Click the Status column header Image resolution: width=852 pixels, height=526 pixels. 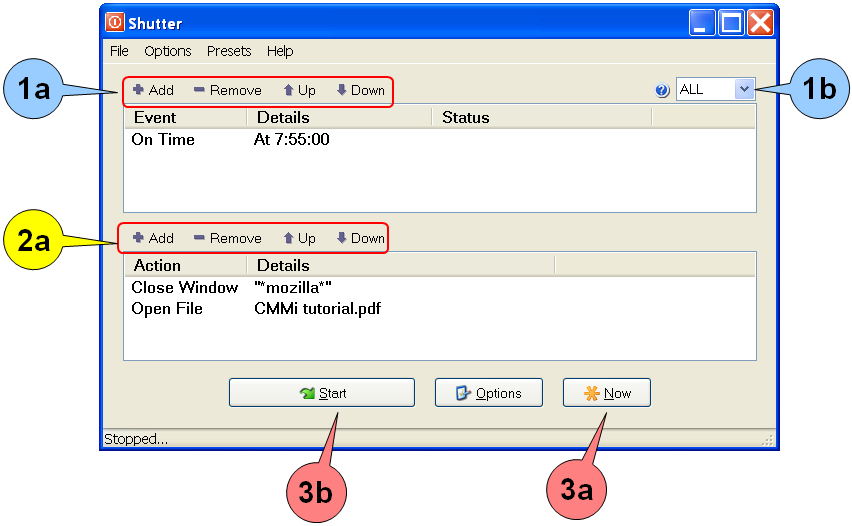tap(542, 117)
